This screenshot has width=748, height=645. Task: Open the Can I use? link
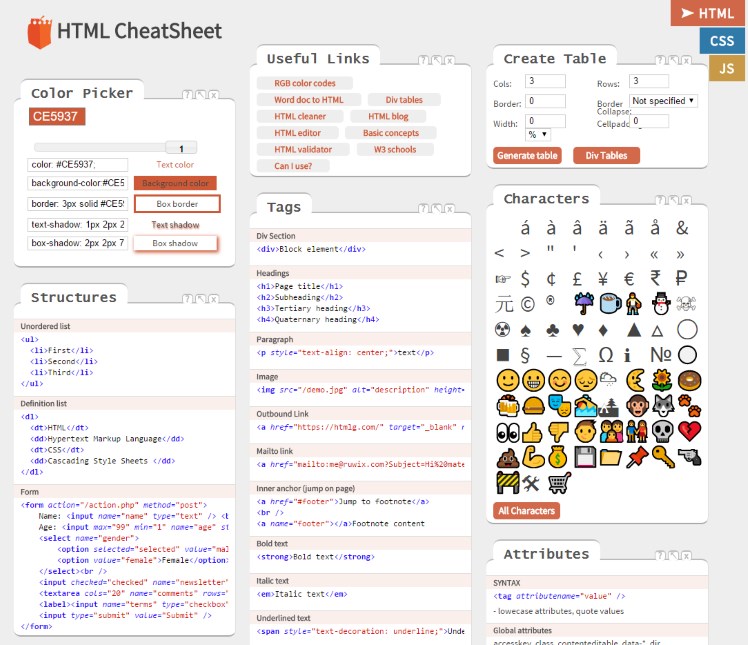click(293, 166)
